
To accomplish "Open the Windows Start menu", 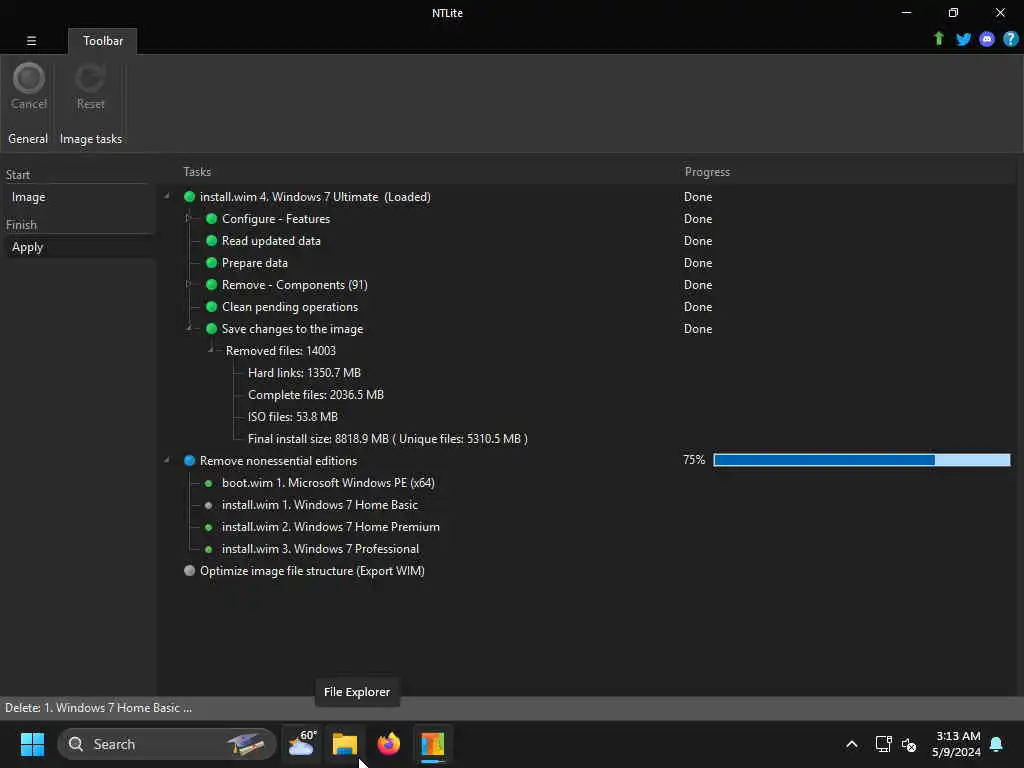I will pos(32,744).
